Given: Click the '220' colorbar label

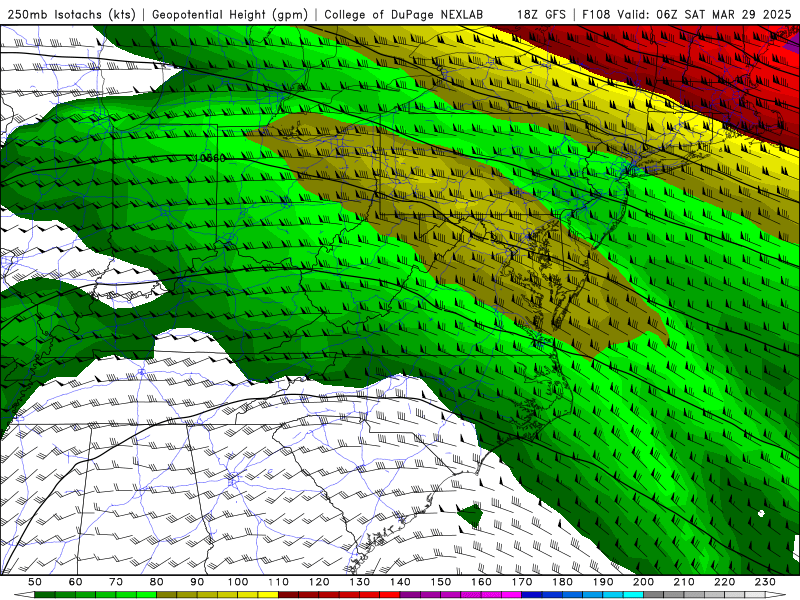Looking at the screenshot, I should point(724,582).
